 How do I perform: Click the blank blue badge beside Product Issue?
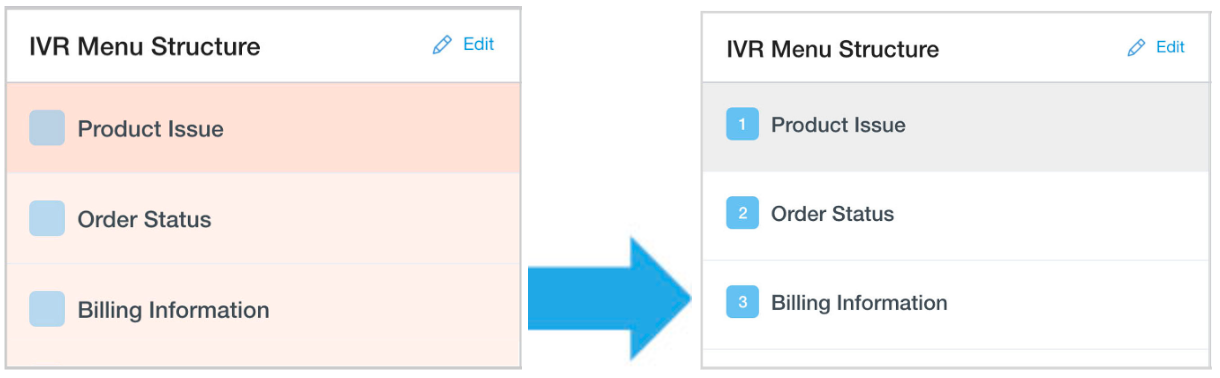click(47, 128)
